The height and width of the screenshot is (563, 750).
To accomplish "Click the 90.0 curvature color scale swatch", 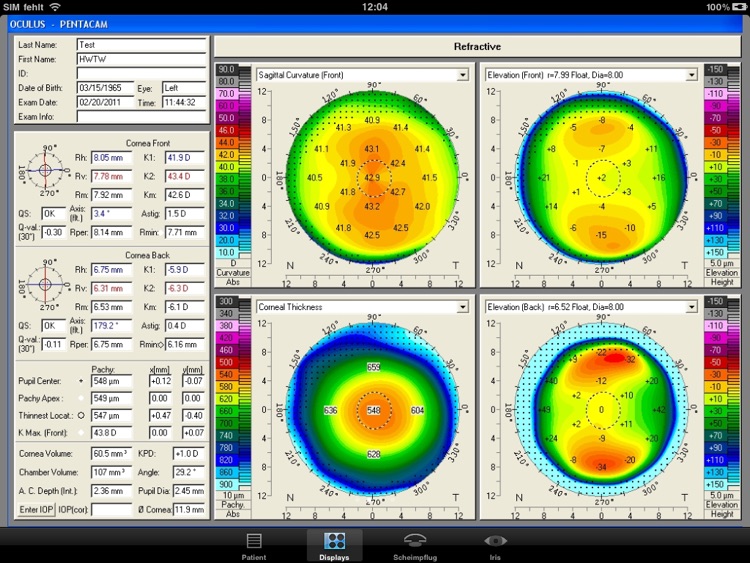I will pos(227,69).
